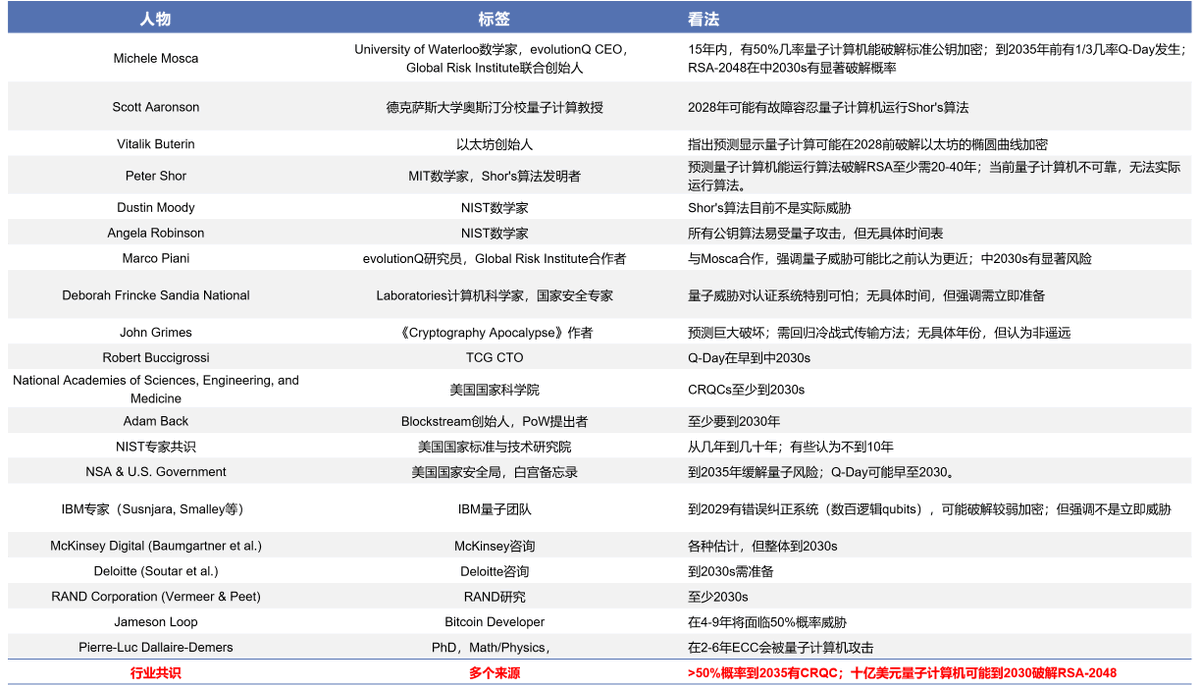The image size is (1200, 687).
Task: Click the Bitcoin Developer cell
Action: click(494, 622)
